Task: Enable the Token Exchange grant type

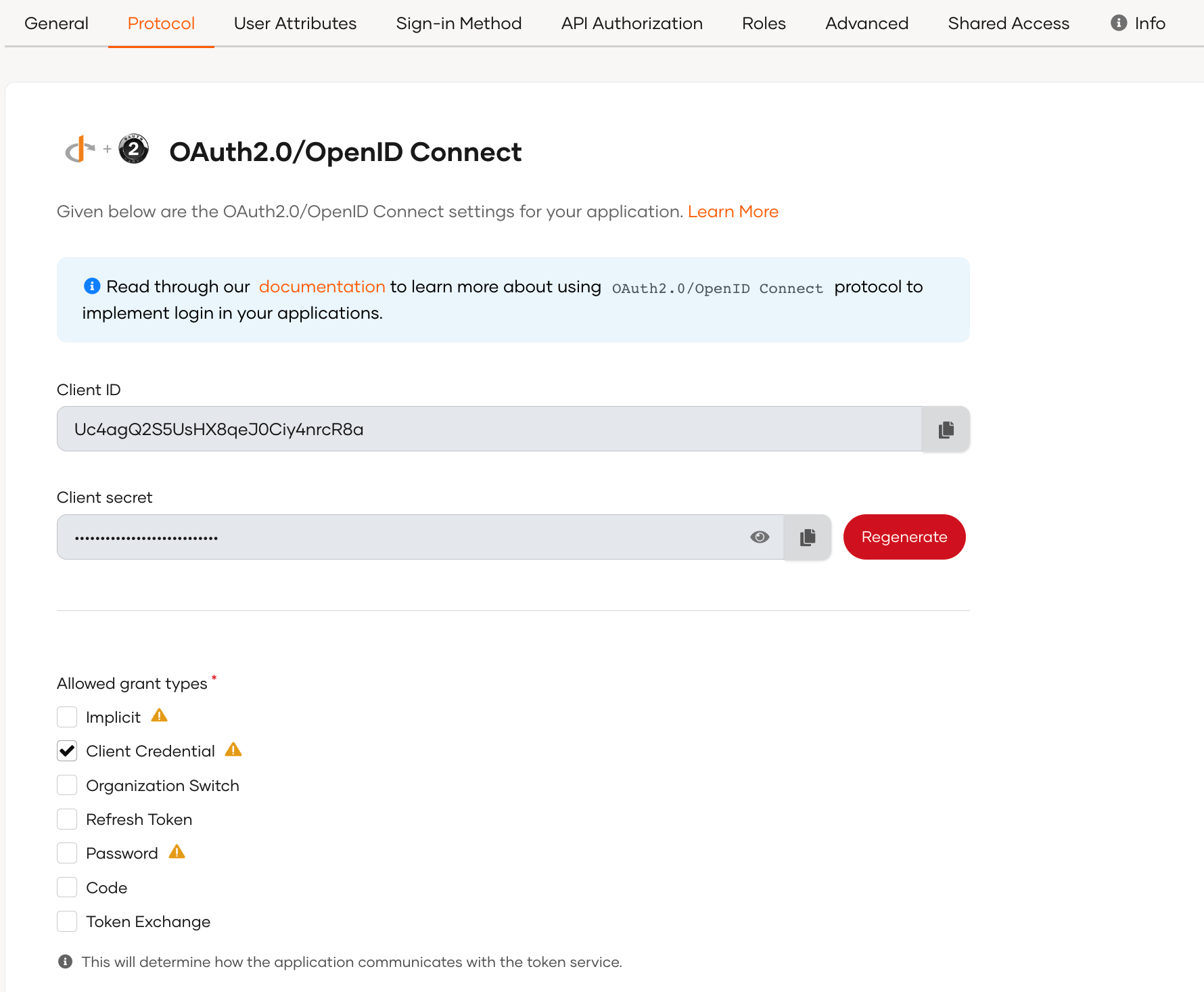Action: [67, 921]
